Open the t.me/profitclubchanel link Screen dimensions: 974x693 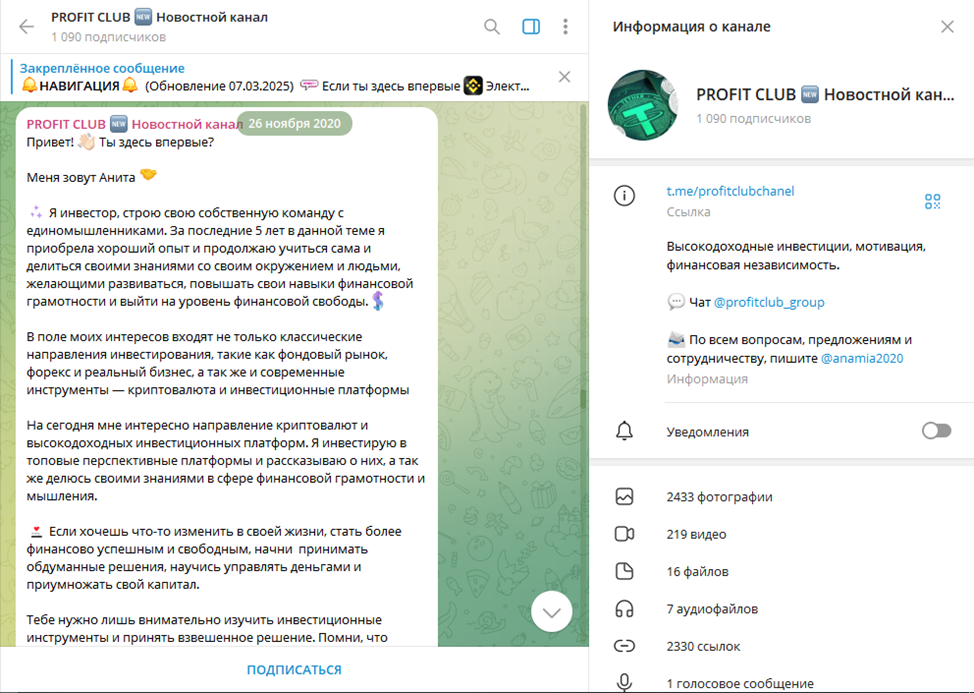(730, 191)
